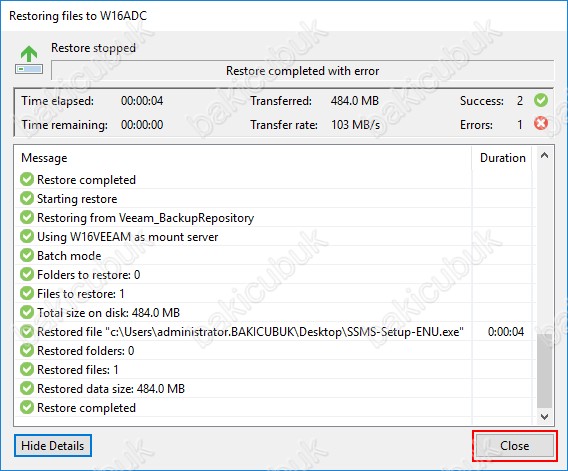Image resolution: width=568 pixels, height=471 pixels.
Task: Click the red Errors cross icon
Action: point(541,124)
